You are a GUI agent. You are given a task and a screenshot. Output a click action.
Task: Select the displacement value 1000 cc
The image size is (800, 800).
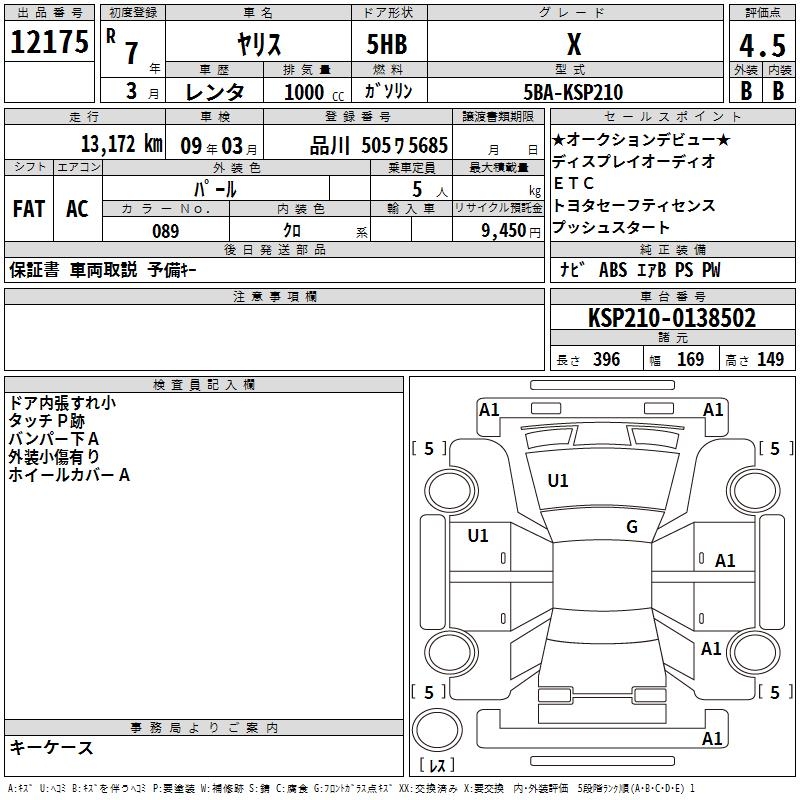pos(314,92)
